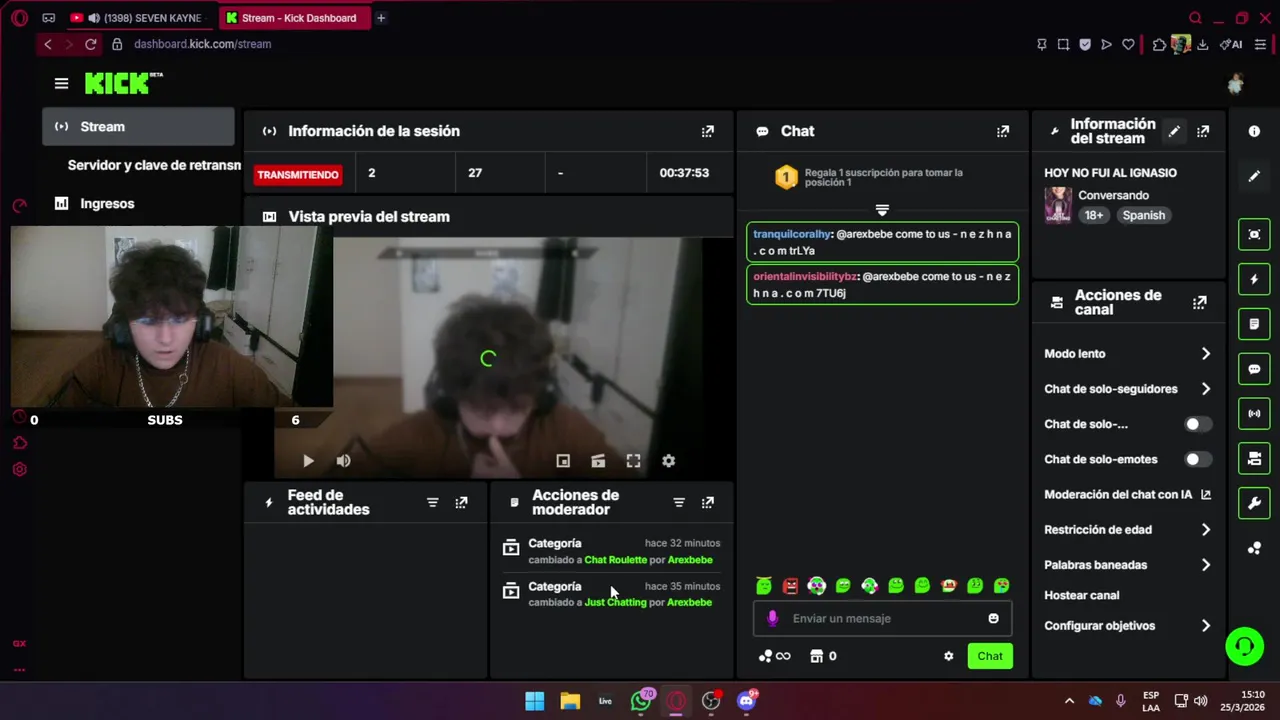Click the KICK logo

(123, 83)
